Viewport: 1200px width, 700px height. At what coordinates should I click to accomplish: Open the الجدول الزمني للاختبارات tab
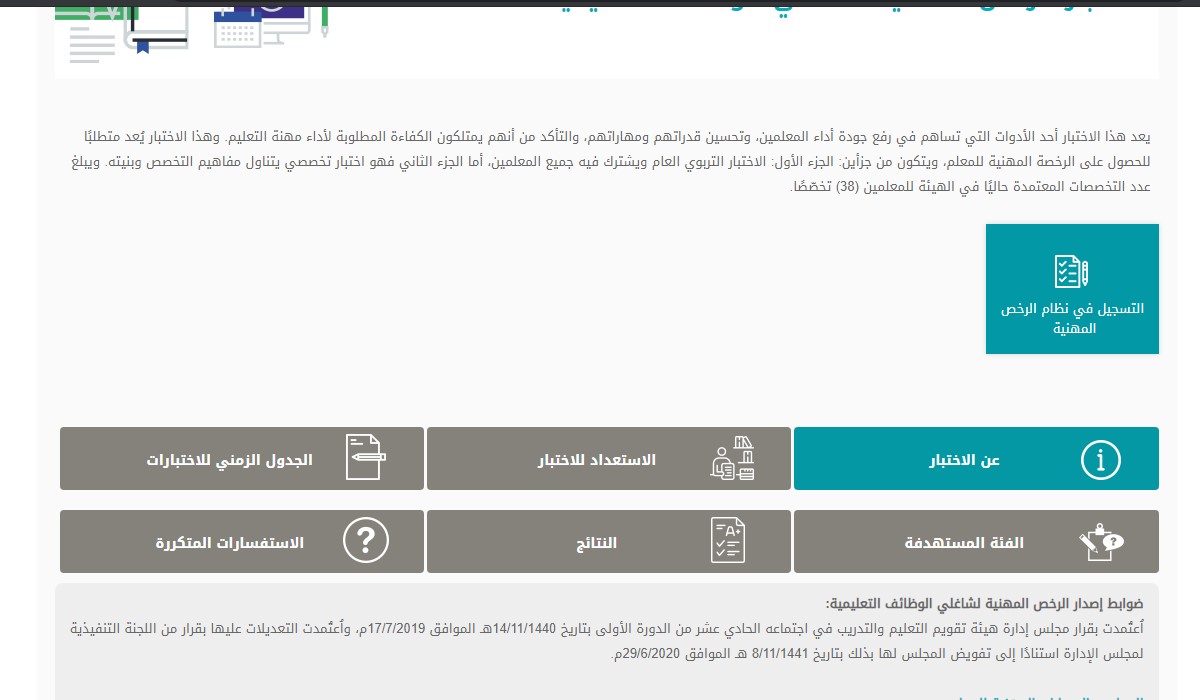[x=242, y=459]
